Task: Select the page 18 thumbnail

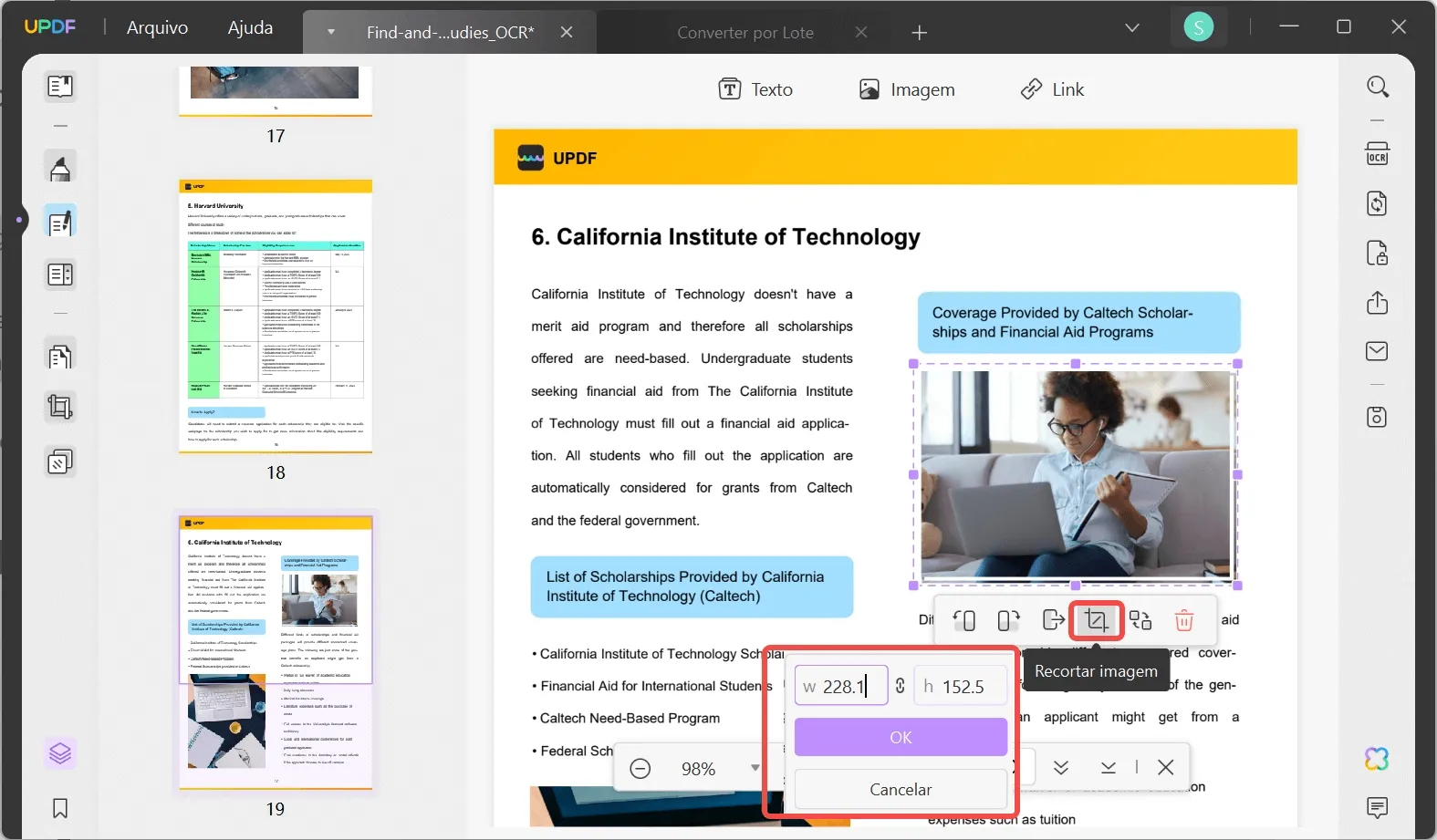Action: (276, 316)
